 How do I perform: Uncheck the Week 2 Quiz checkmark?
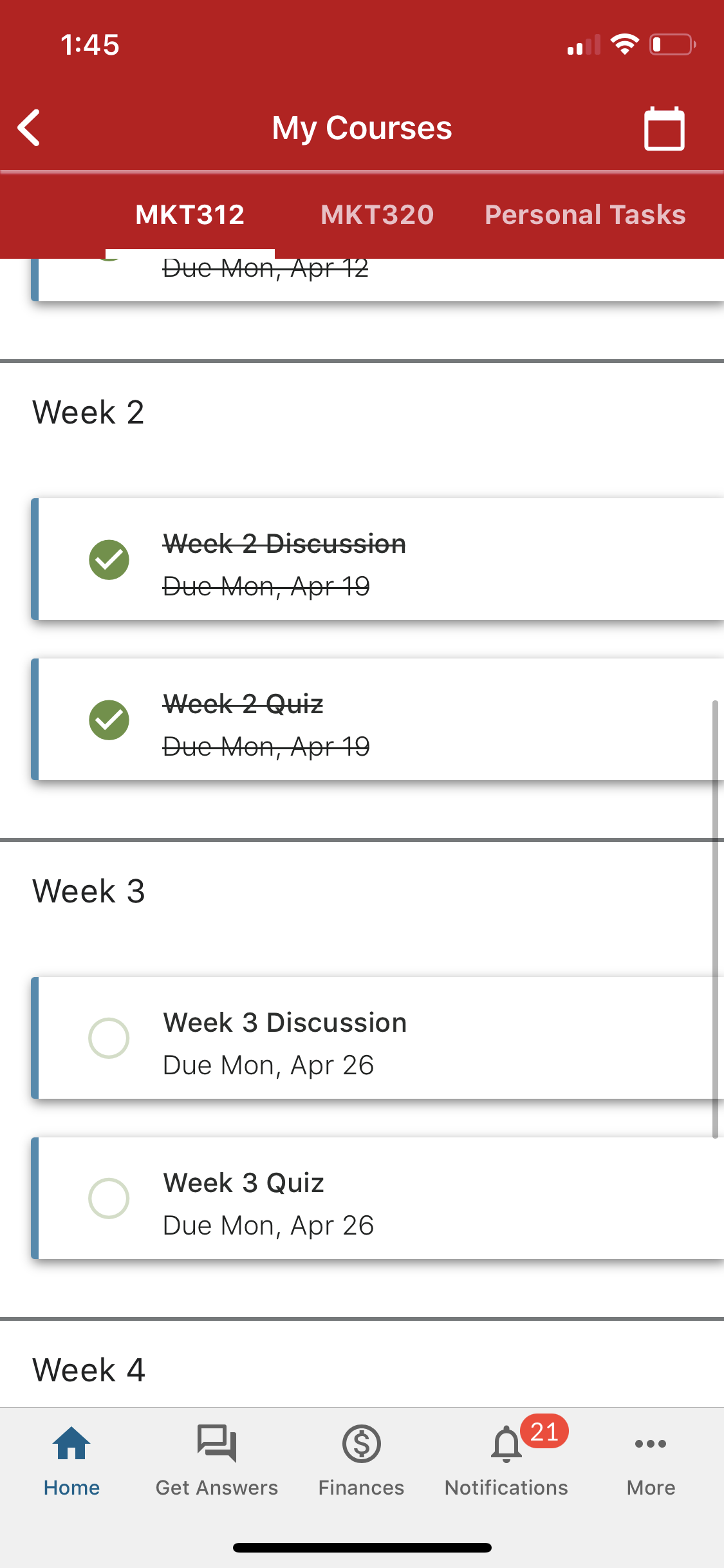[109, 720]
